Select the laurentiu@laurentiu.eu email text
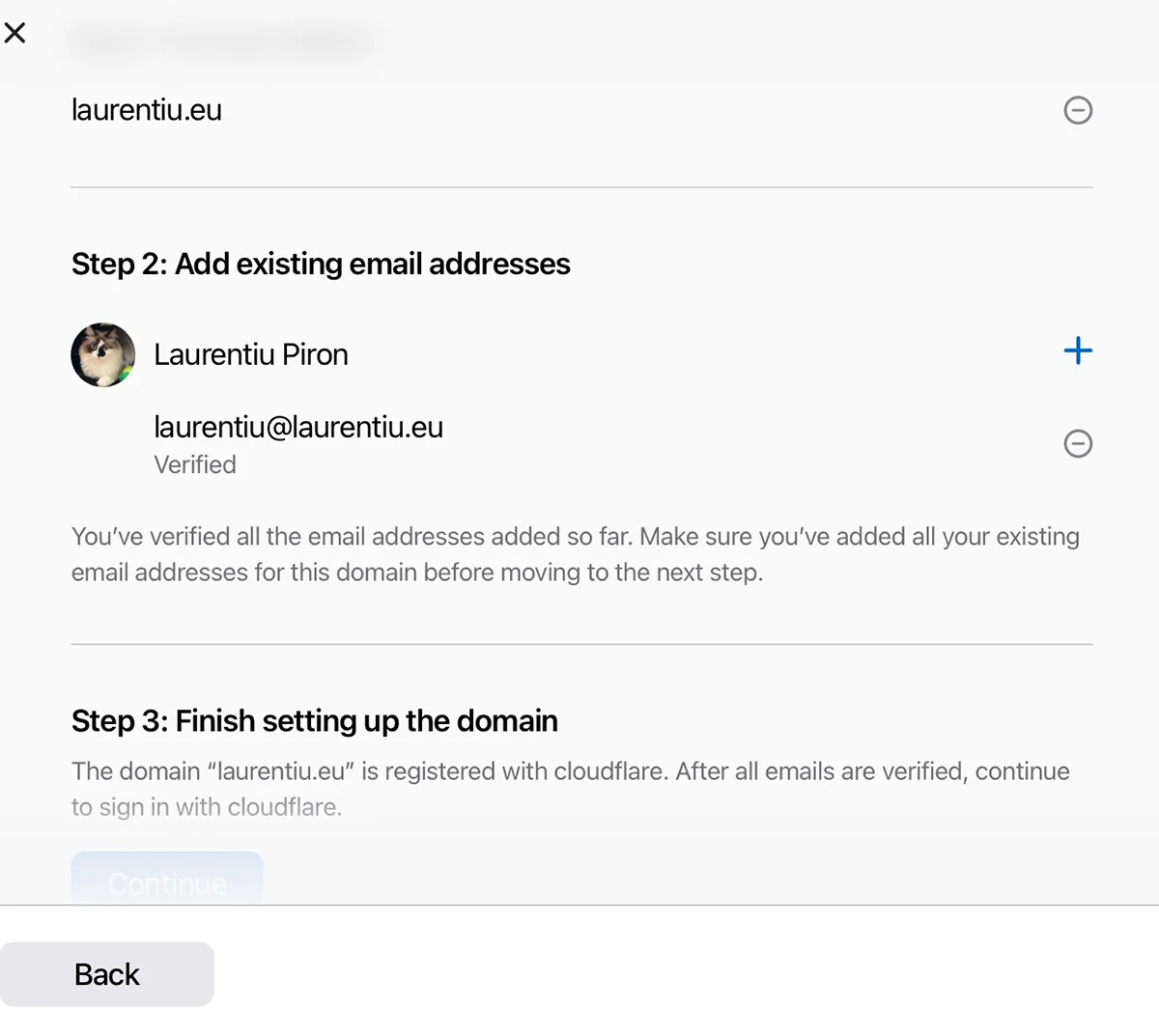This screenshot has width=1159, height=1036. [x=298, y=427]
